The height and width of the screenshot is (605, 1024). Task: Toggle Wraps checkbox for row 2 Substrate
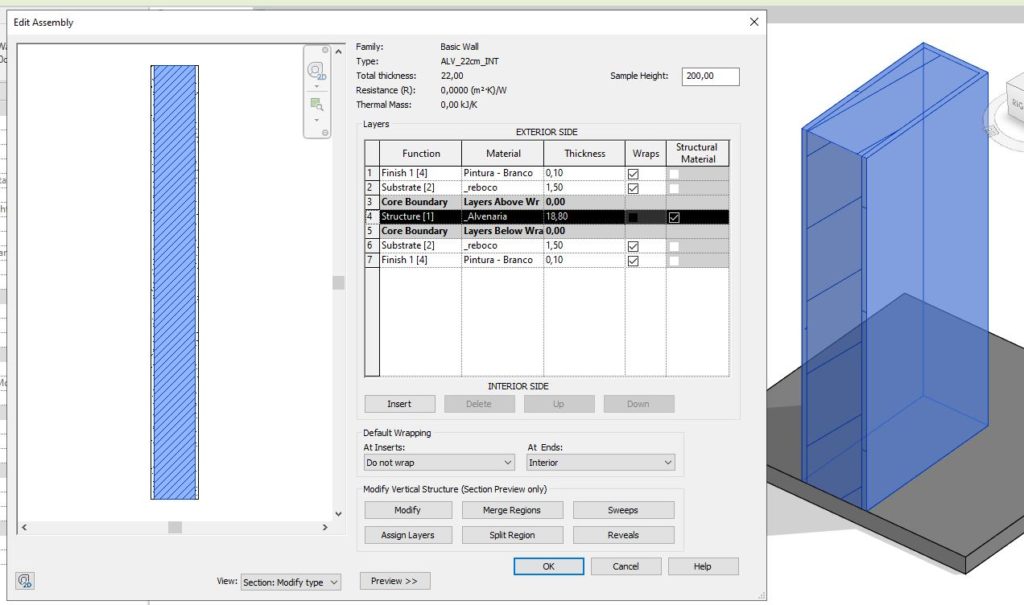coord(633,188)
